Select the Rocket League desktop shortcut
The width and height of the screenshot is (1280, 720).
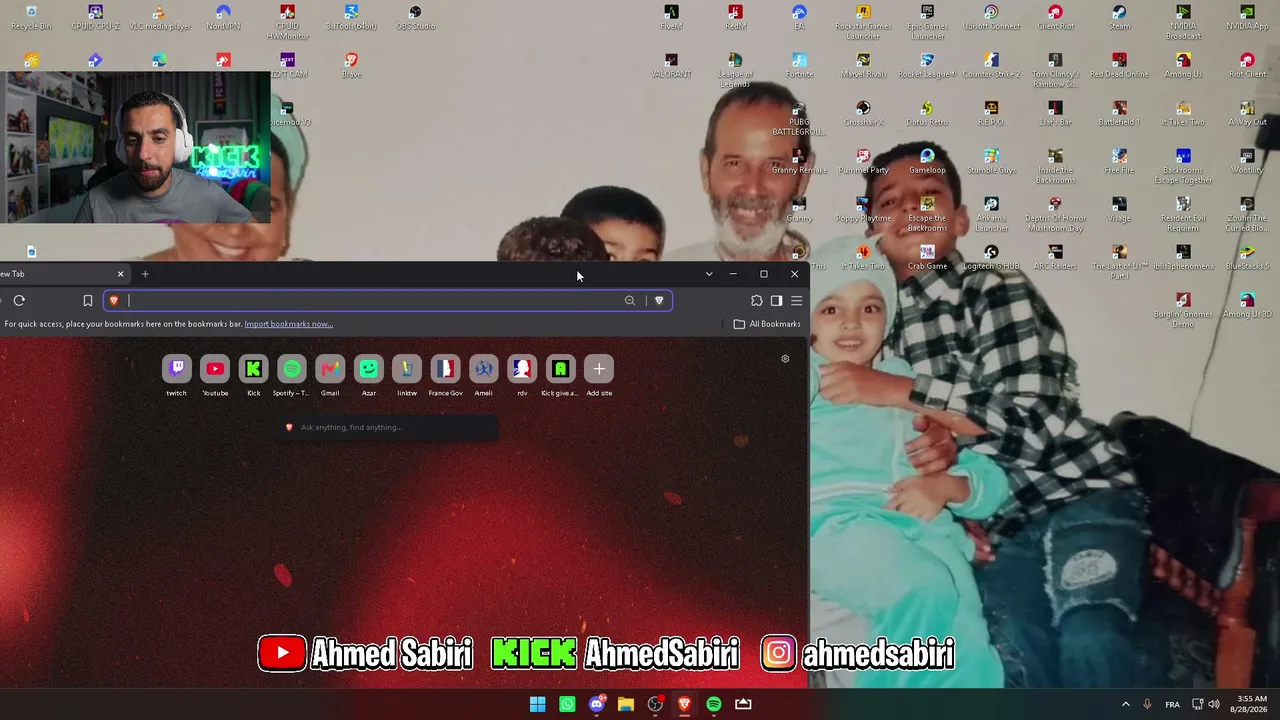(927, 65)
